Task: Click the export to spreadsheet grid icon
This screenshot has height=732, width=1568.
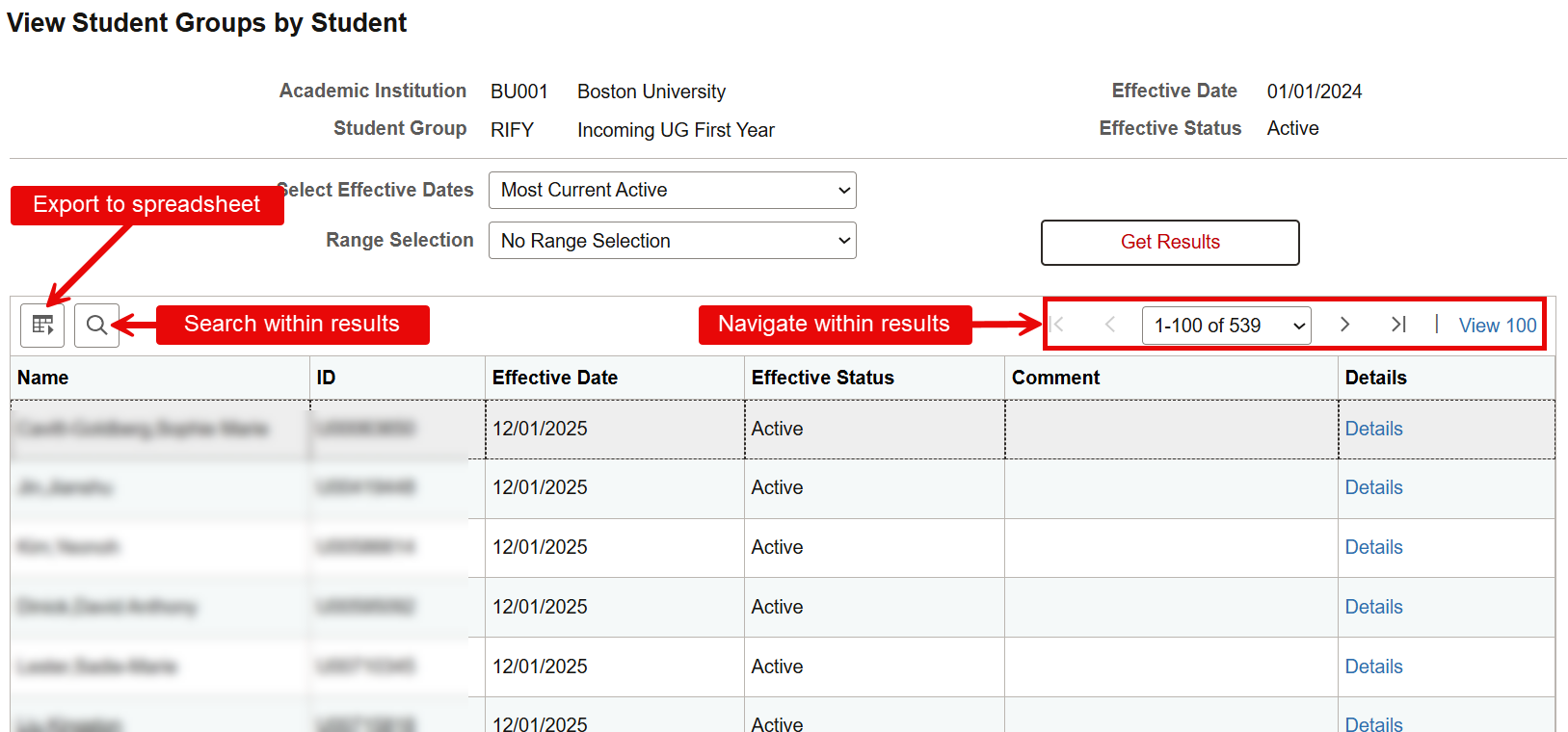Action: click(42, 326)
